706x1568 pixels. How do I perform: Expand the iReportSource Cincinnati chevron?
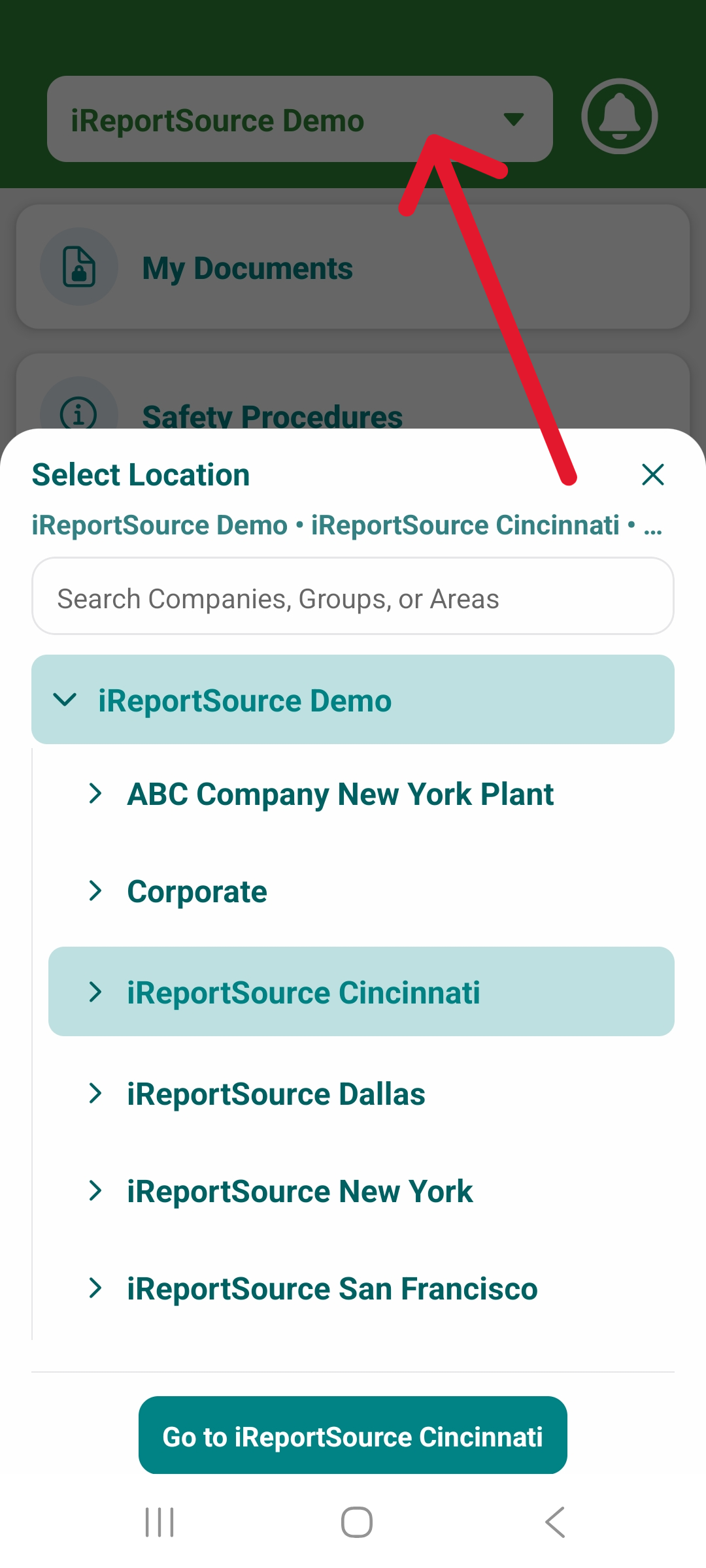click(x=95, y=992)
